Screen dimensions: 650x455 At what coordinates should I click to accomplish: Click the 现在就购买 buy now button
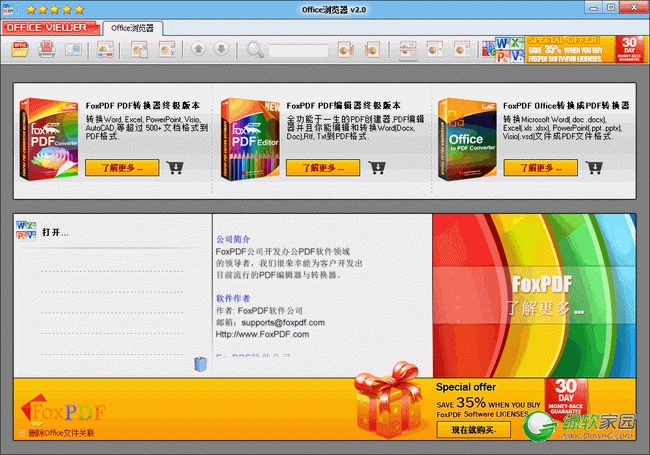point(474,429)
